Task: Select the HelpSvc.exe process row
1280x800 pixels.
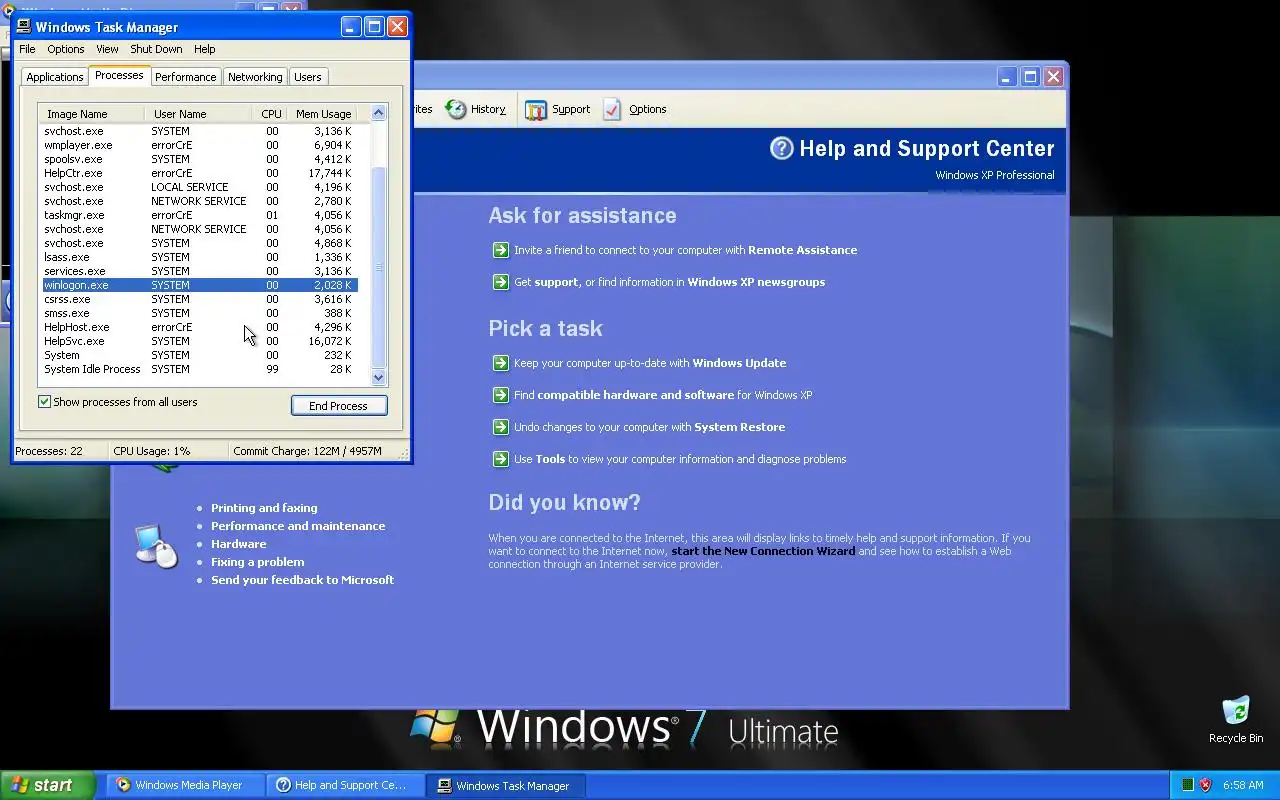Action: (x=198, y=341)
